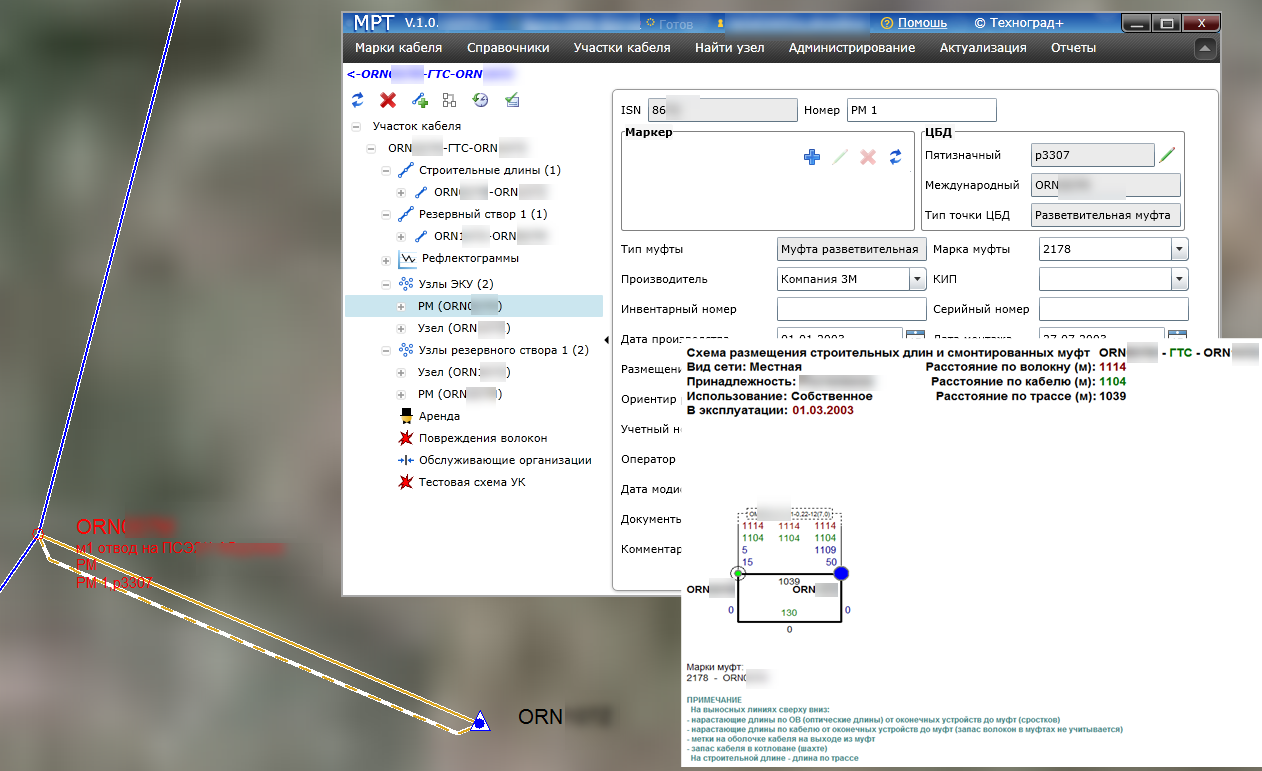Select Обслуживающие организации in the tree
This screenshot has width=1262, height=771.
(x=505, y=460)
